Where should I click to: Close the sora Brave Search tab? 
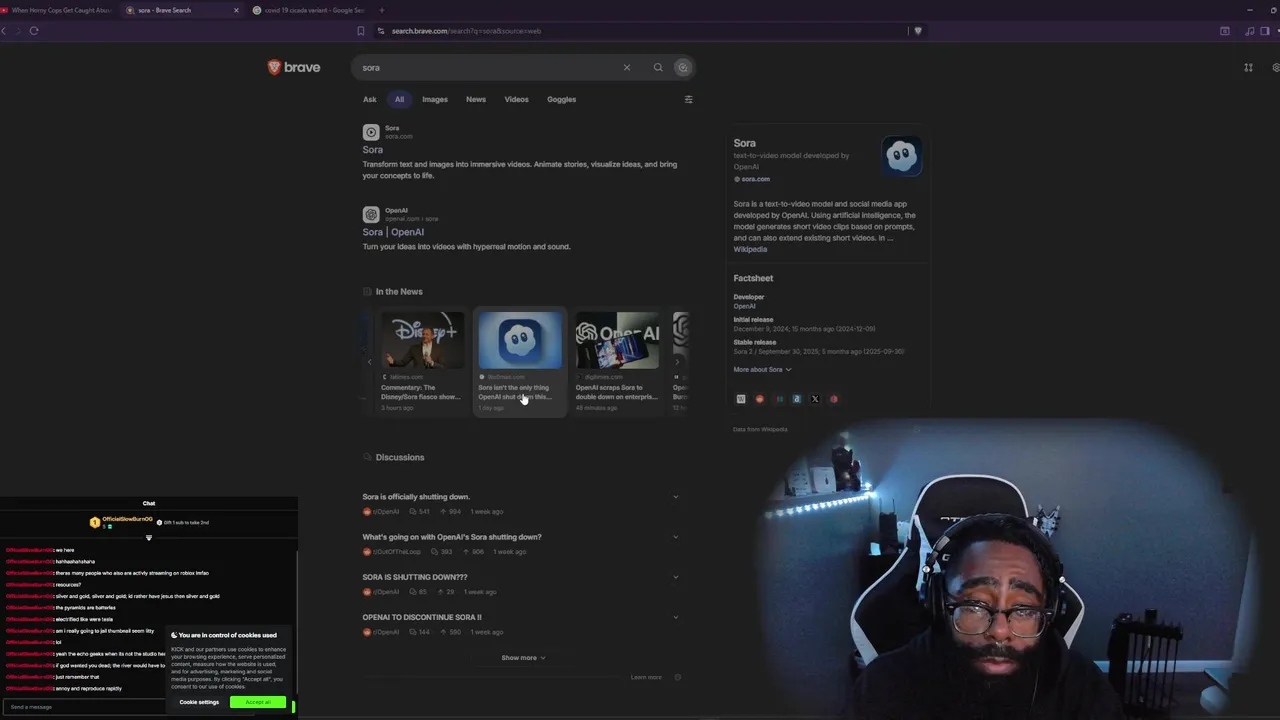click(x=236, y=10)
